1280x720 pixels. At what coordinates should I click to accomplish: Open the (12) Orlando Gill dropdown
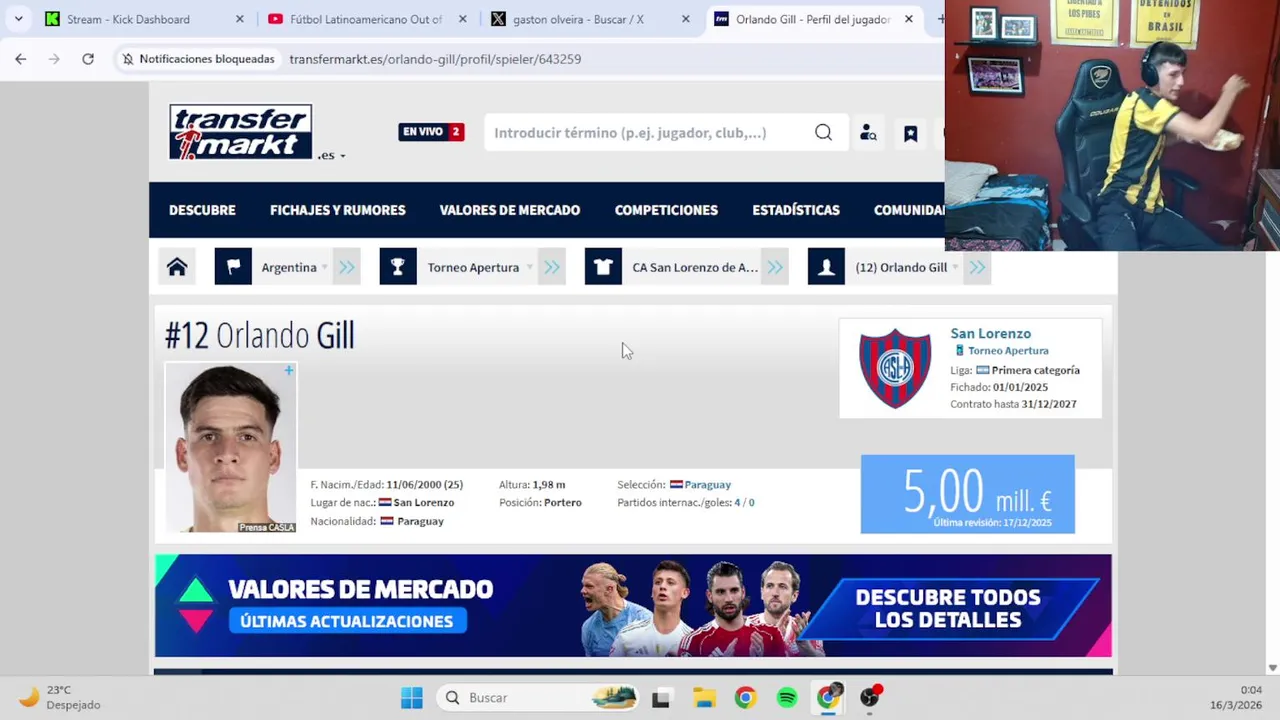(x=906, y=267)
